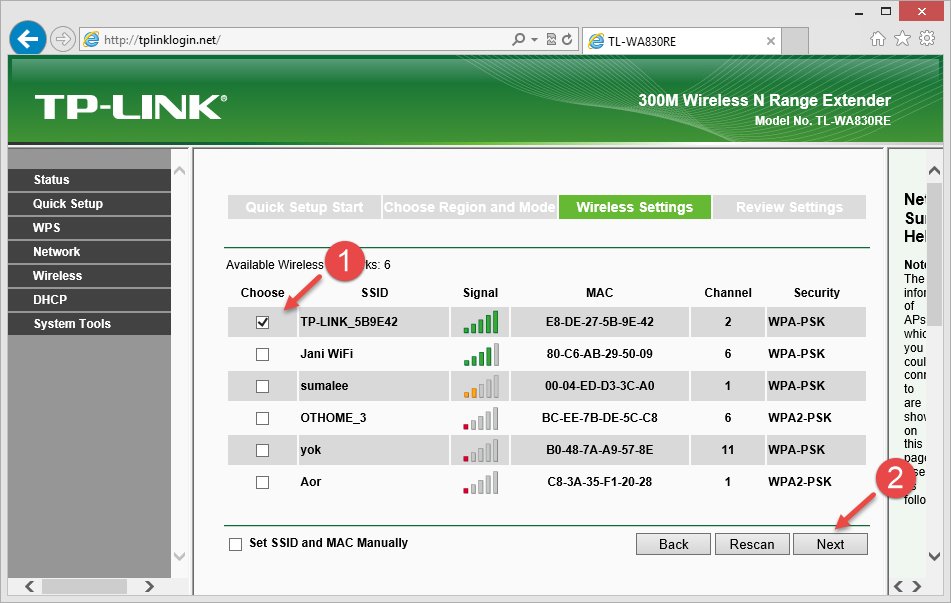
Task: Click the signal bars of yok
Action: (480, 451)
